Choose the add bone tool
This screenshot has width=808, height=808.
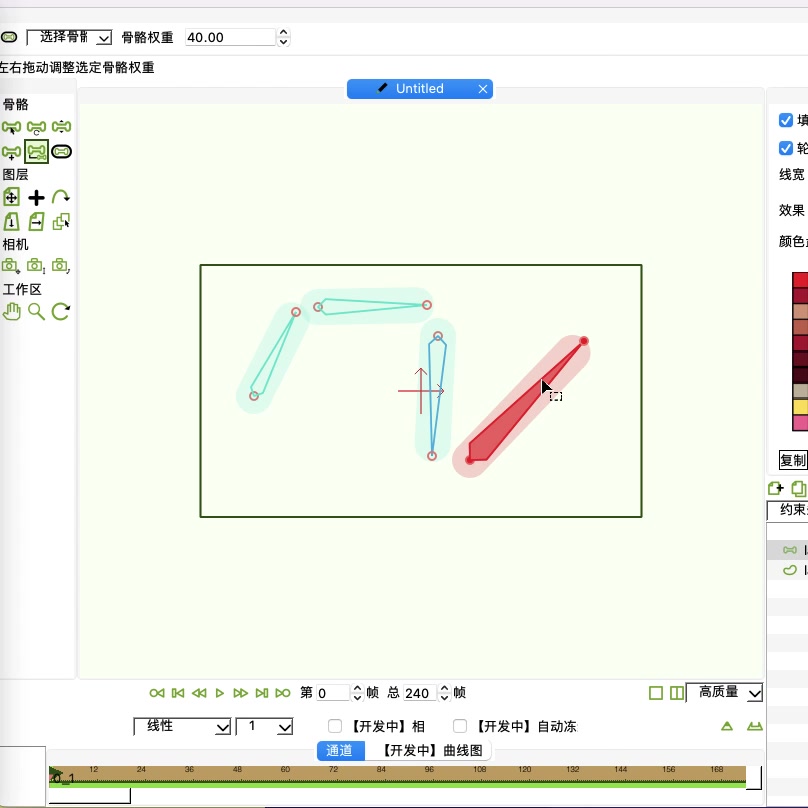pos(11,152)
